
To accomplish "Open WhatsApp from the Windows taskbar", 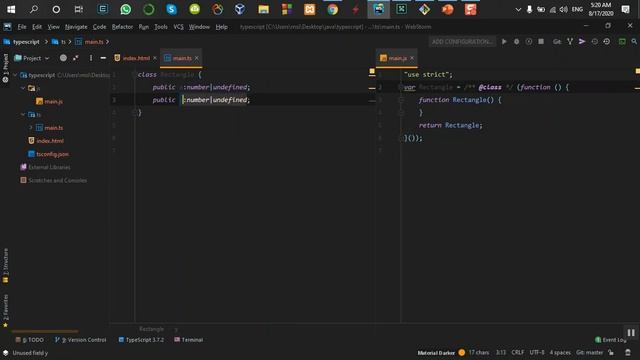I will pos(126,9).
